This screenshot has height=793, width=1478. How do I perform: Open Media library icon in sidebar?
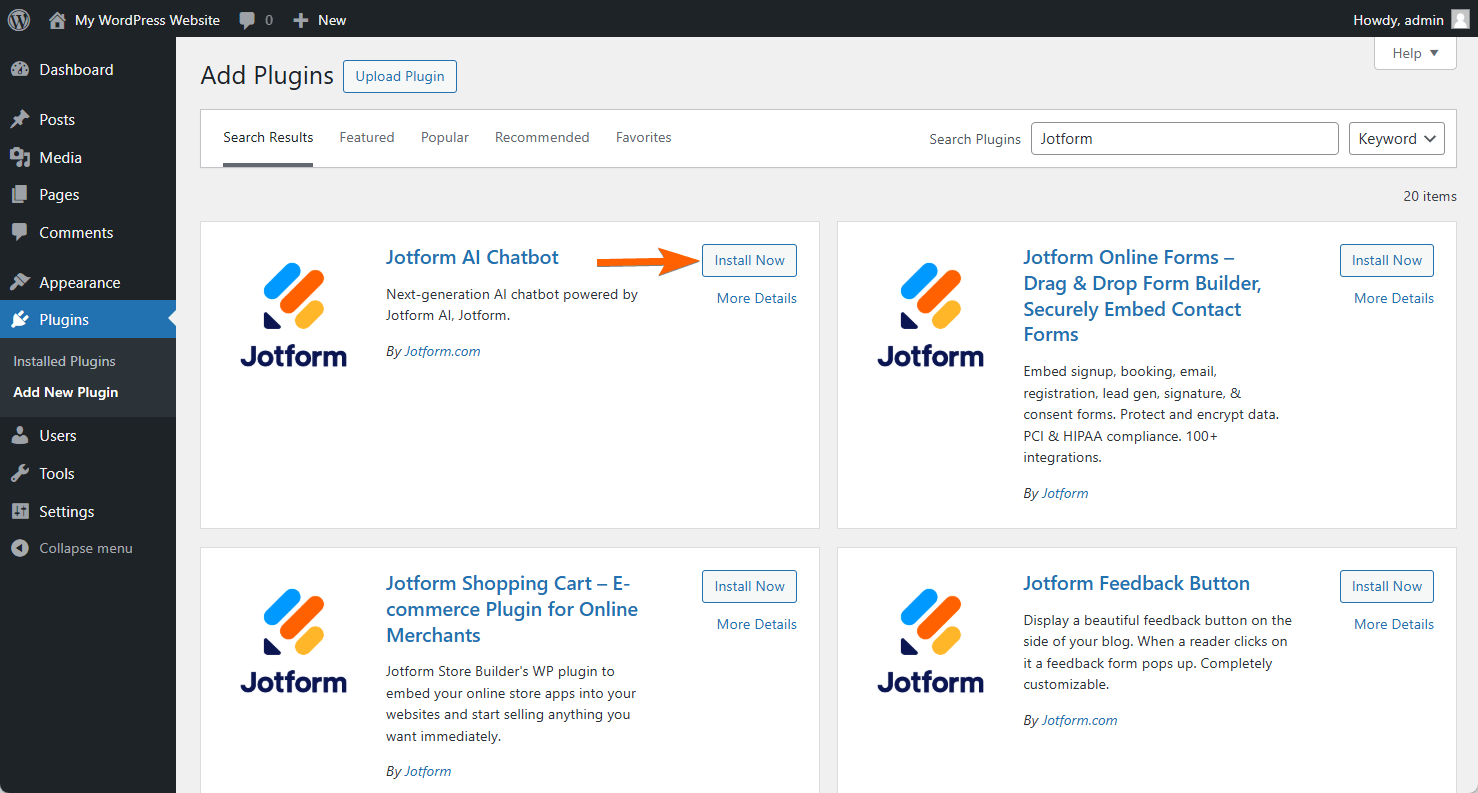click(20, 158)
